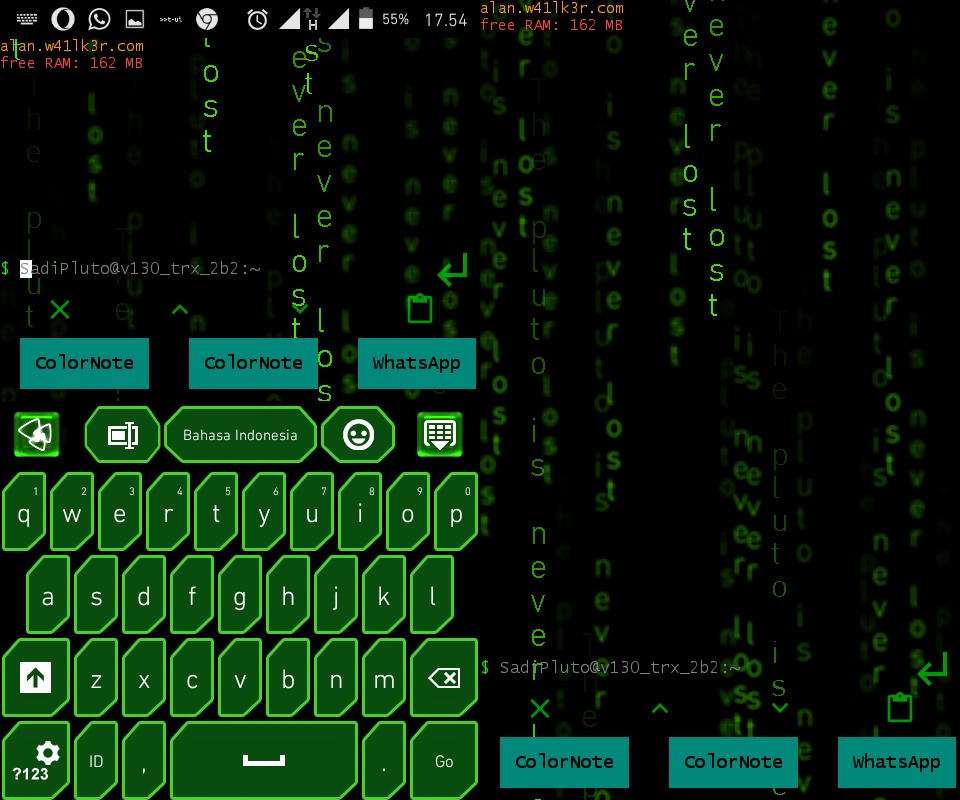Tap the z key
Screen dimensions: 960x800
[x=96, y=678]
